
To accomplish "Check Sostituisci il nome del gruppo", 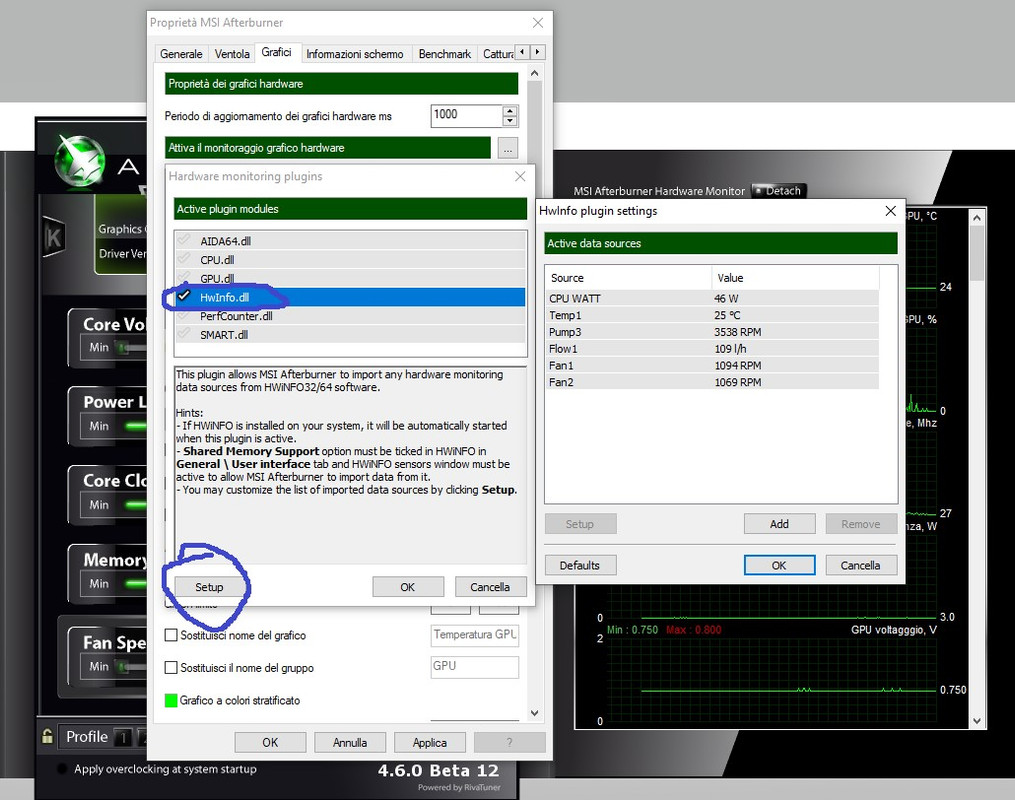I will pyautogui.click(x=171, y=667).
